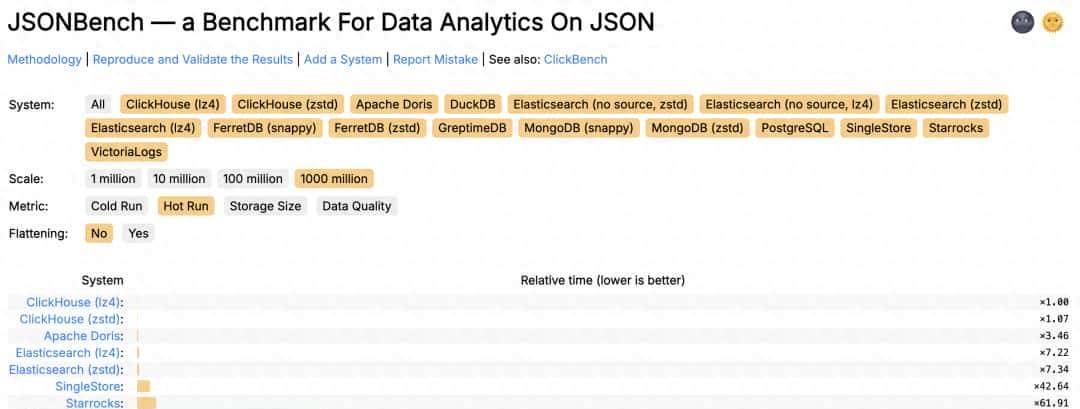
Task: Switch to dark theme moon icon
Action: click(x=1022, y=22)
